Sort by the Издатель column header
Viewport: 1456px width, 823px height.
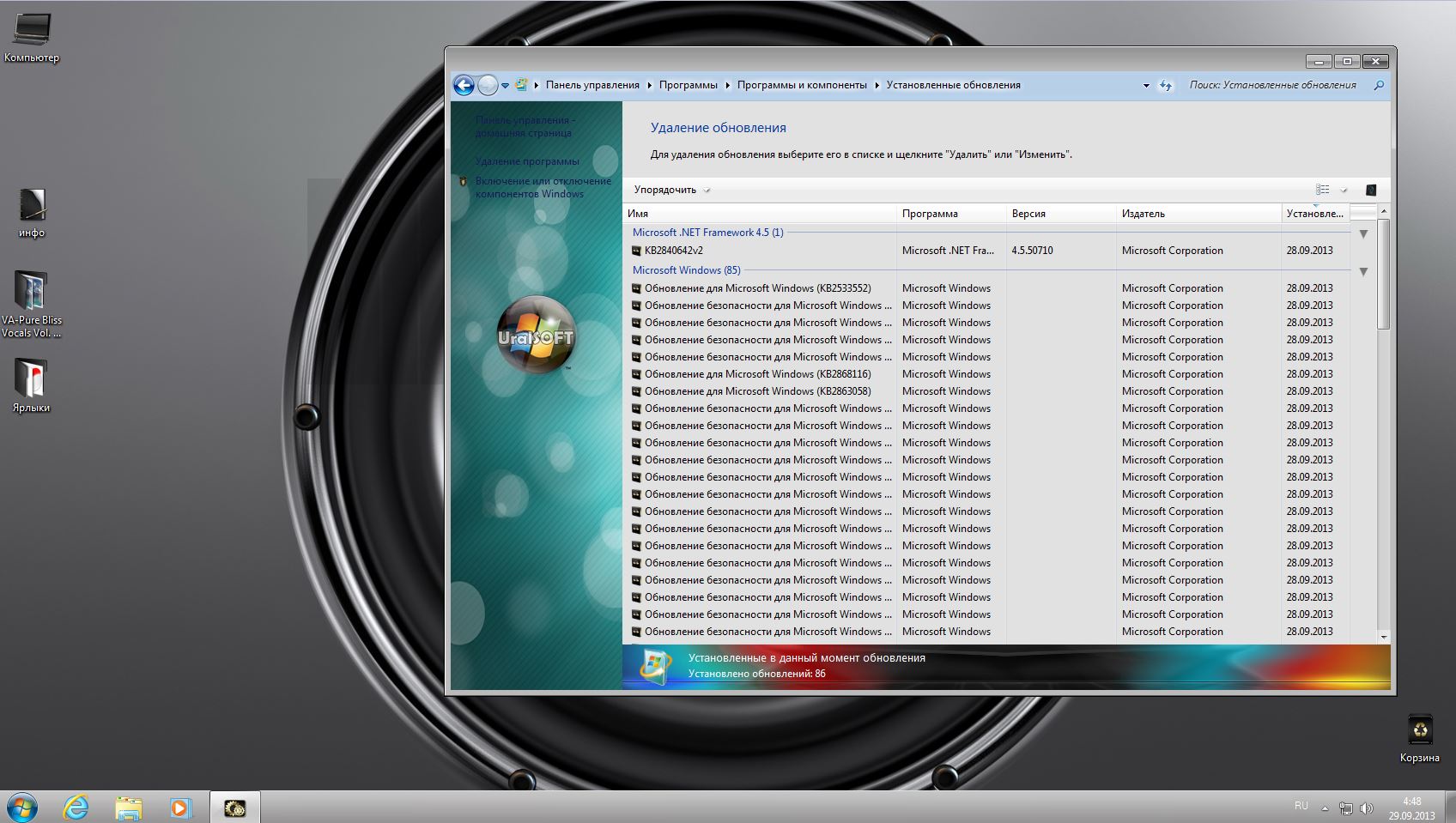point(1198,214)
